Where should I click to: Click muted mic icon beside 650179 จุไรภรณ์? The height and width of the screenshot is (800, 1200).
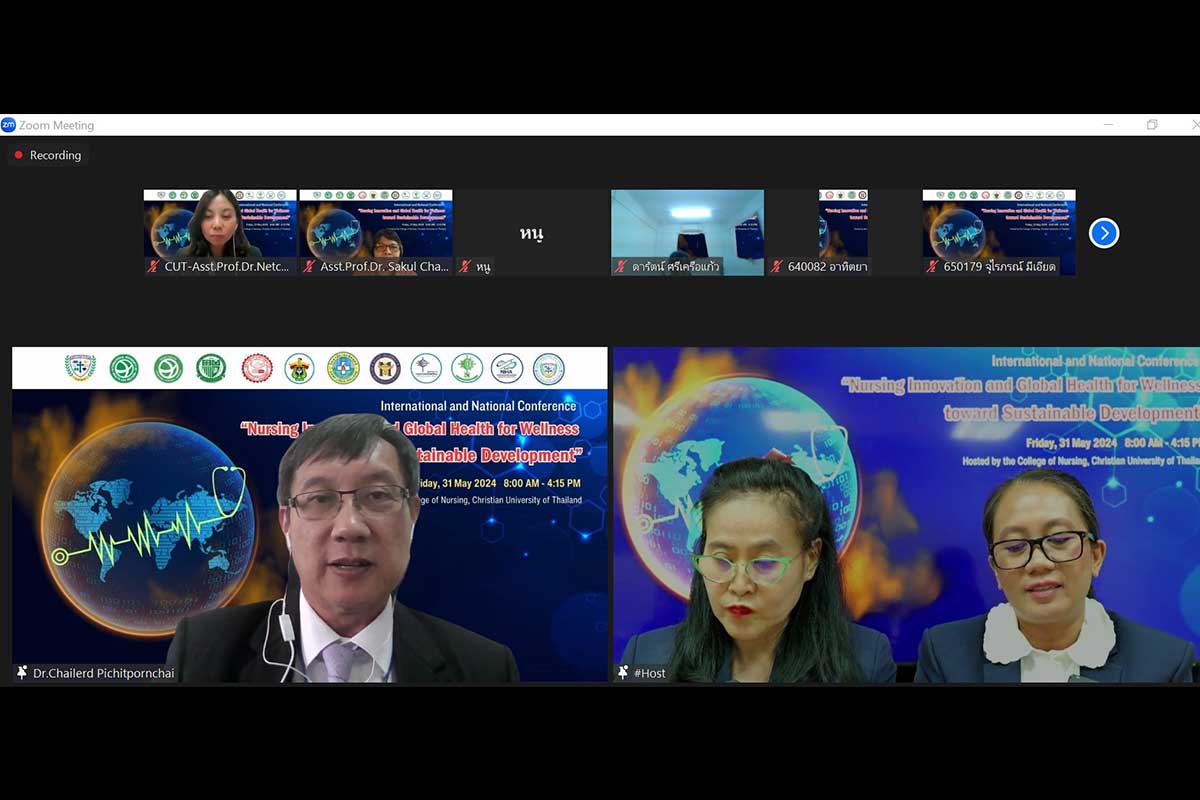[933, 267]
